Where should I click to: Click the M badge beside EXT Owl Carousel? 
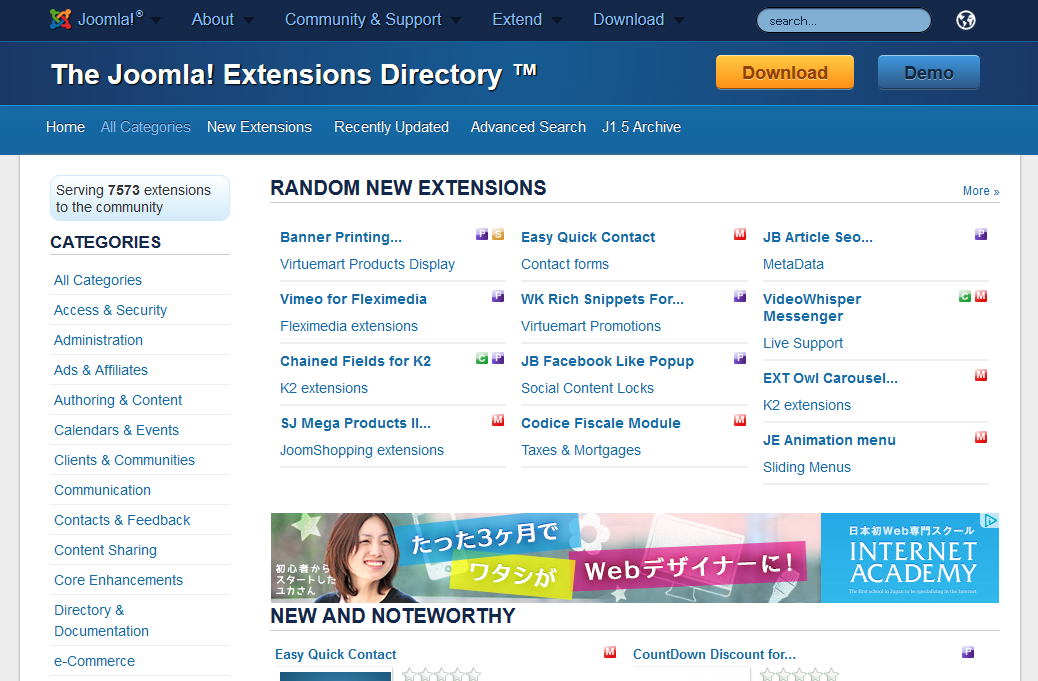[x=981, y=375]
